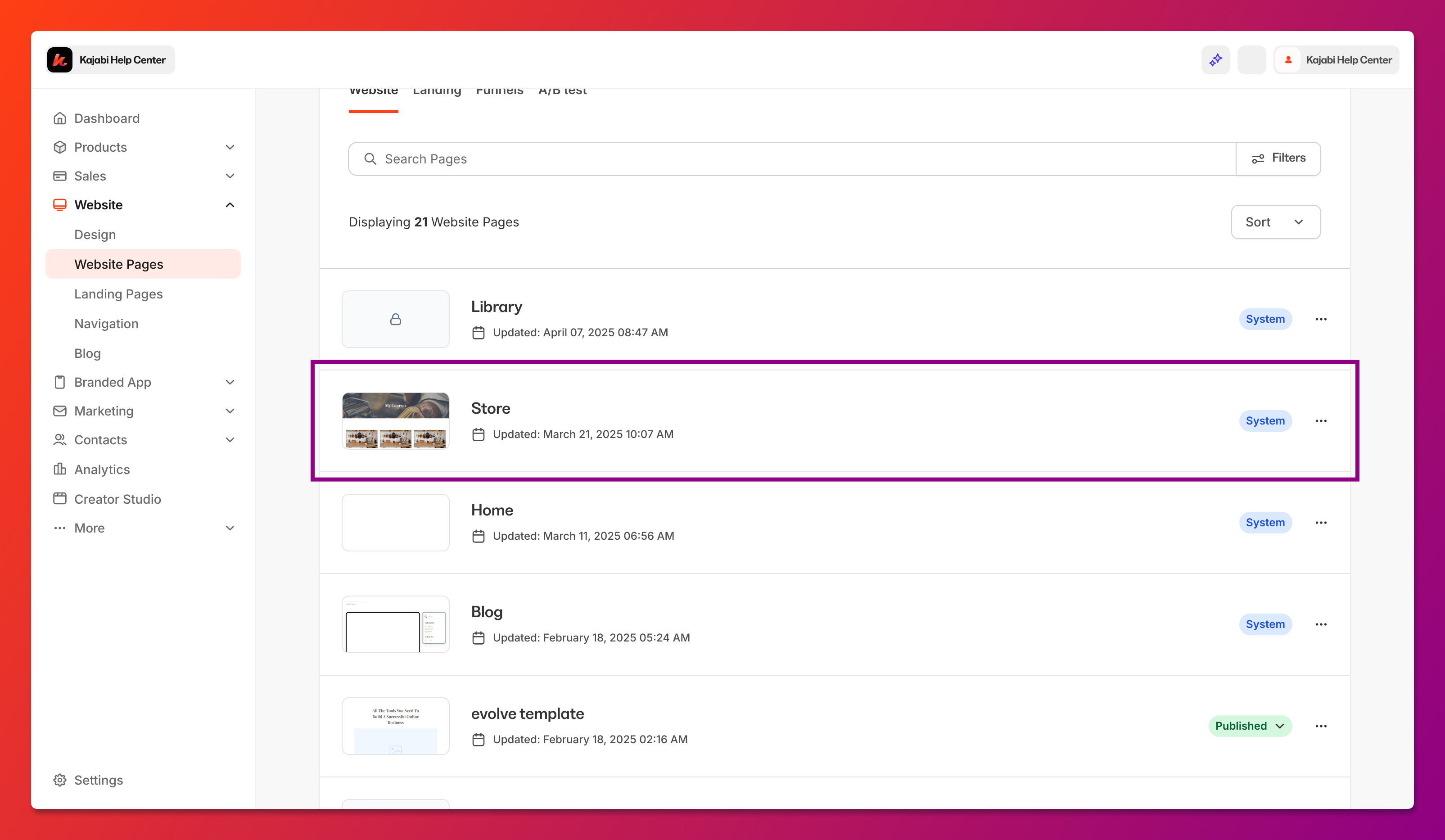Click the Search Pages input field
1445x840 pixels.
coord(792,159)
